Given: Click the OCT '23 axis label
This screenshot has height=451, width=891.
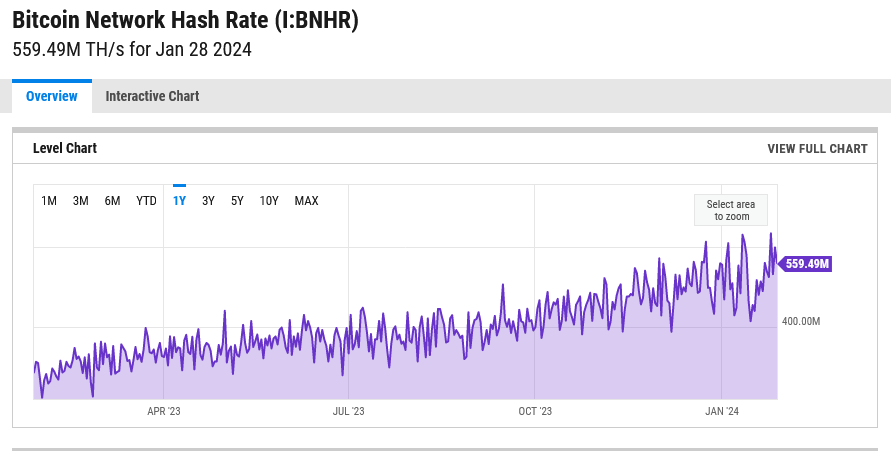Looking at the screenshot, I should (x=535, y=411).
